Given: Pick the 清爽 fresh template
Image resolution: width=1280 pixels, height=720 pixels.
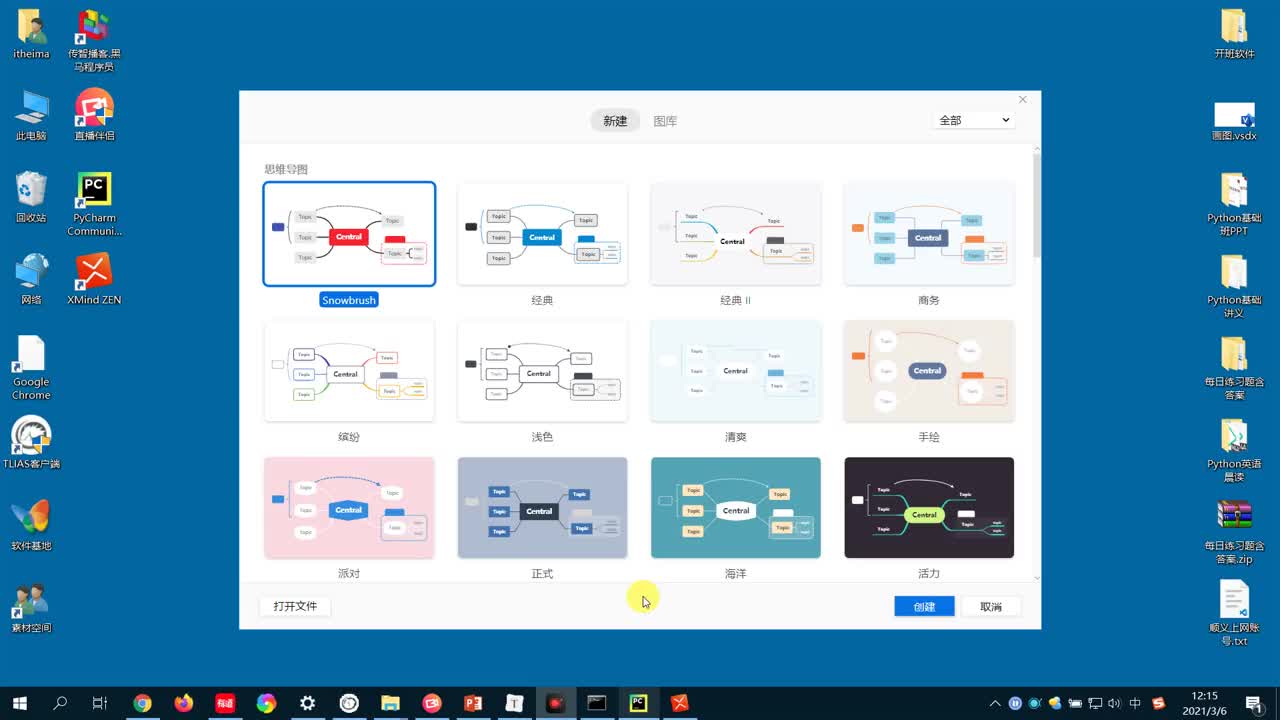Looking at the screenshot, I should coord(736,371).
